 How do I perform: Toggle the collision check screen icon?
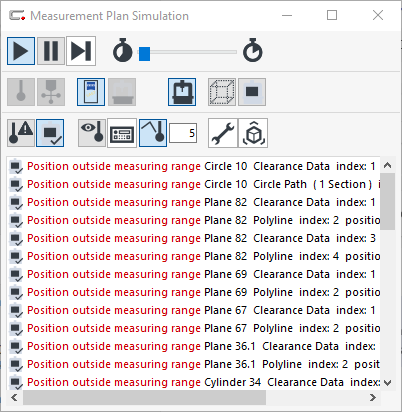tap(50, 133)
